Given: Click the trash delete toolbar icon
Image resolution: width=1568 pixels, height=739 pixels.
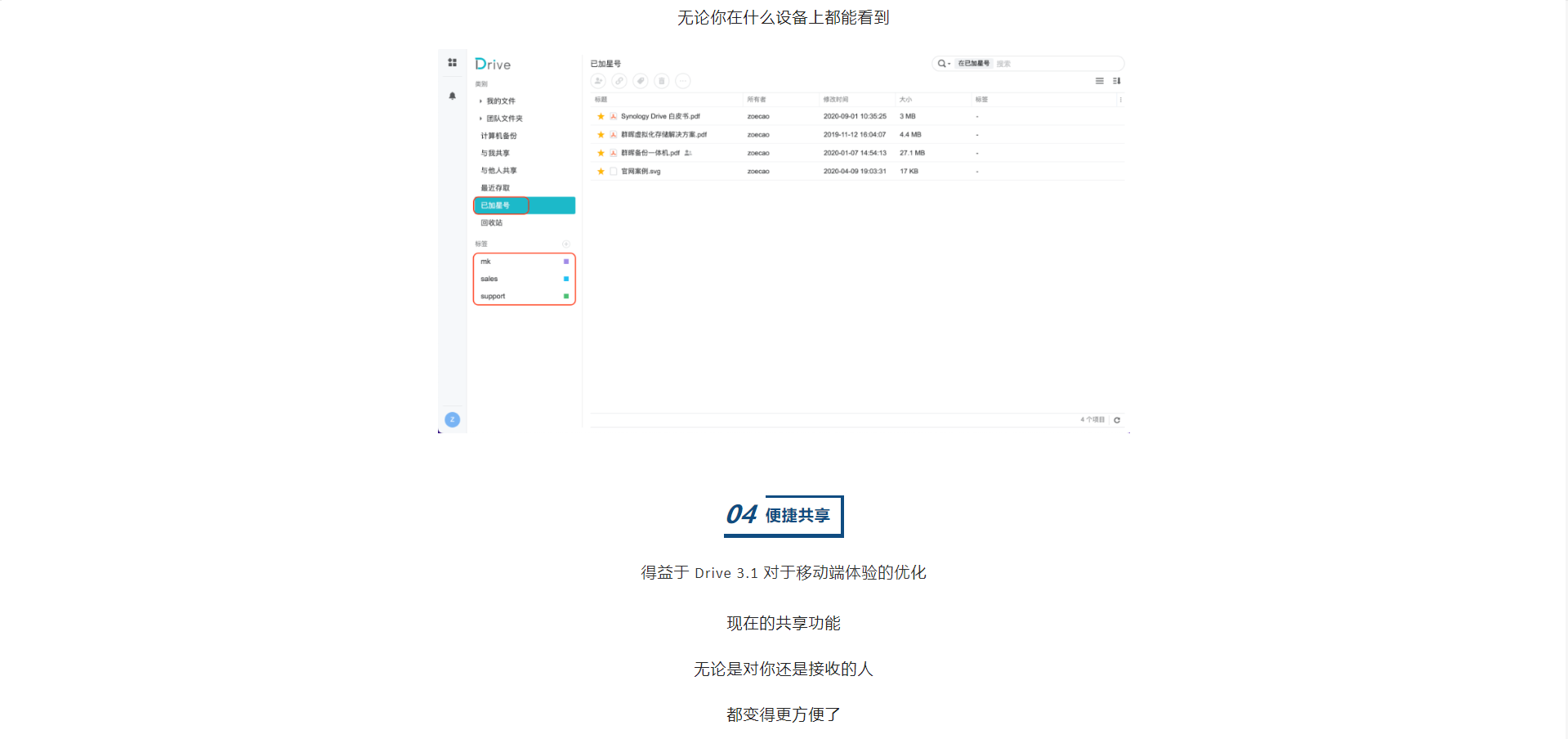Looking at the screenshot, I should [x=662, y=81].
